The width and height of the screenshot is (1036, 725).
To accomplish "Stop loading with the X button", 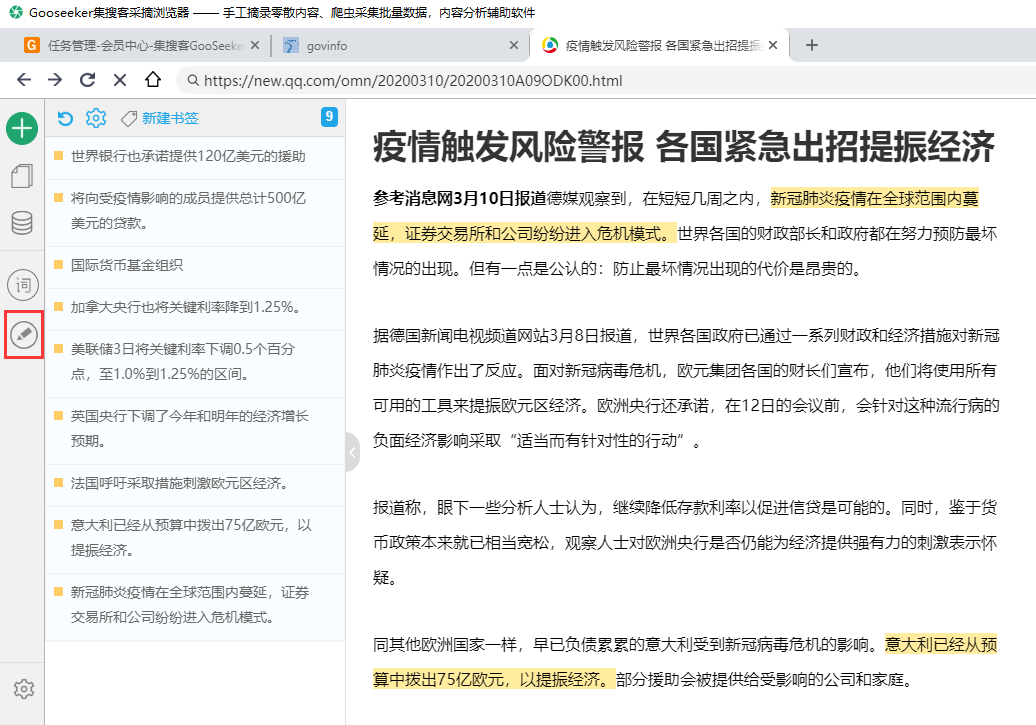I will click(120, 80).
